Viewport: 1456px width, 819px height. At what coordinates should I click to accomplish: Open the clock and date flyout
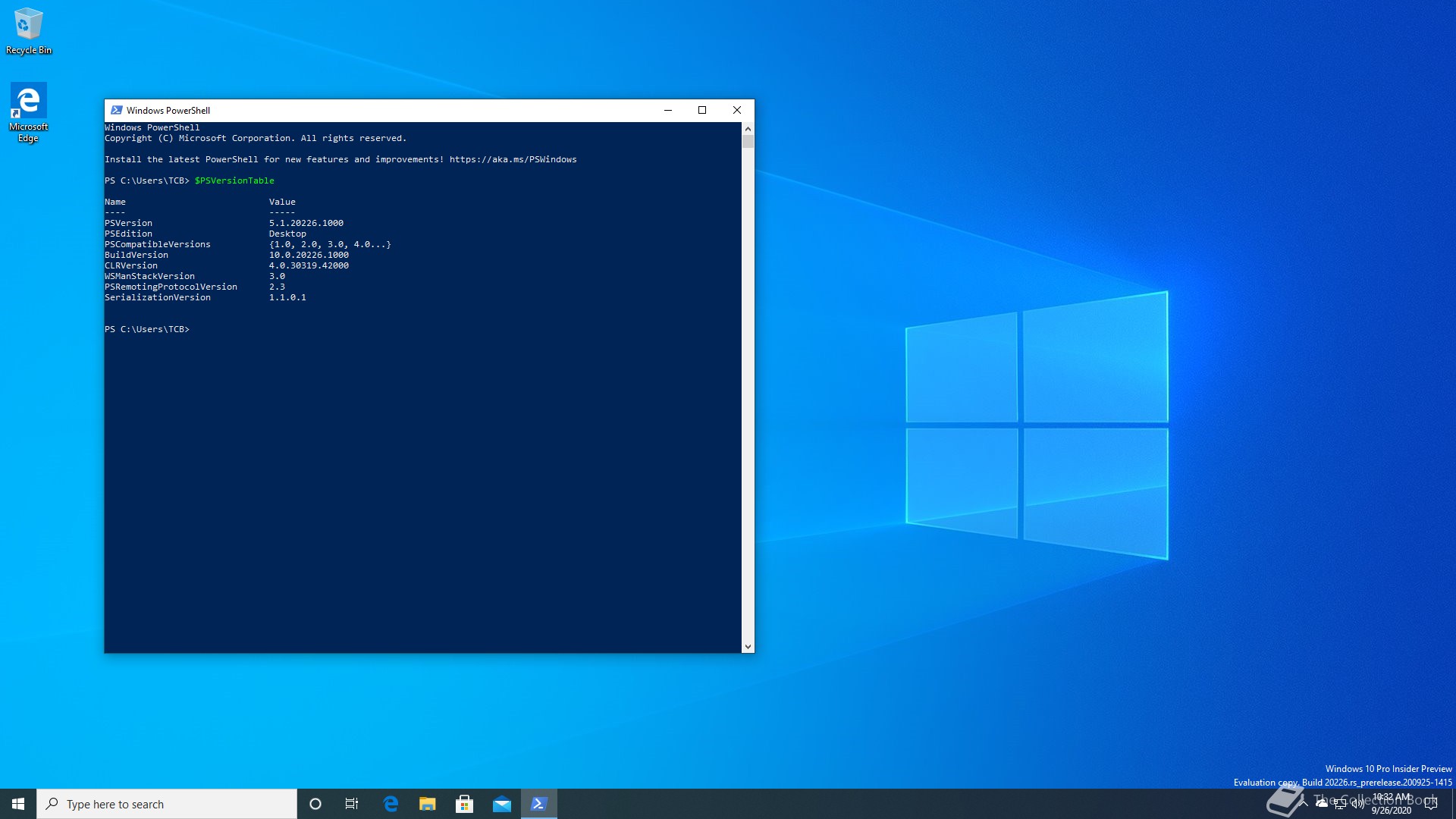pos(1392,804)
